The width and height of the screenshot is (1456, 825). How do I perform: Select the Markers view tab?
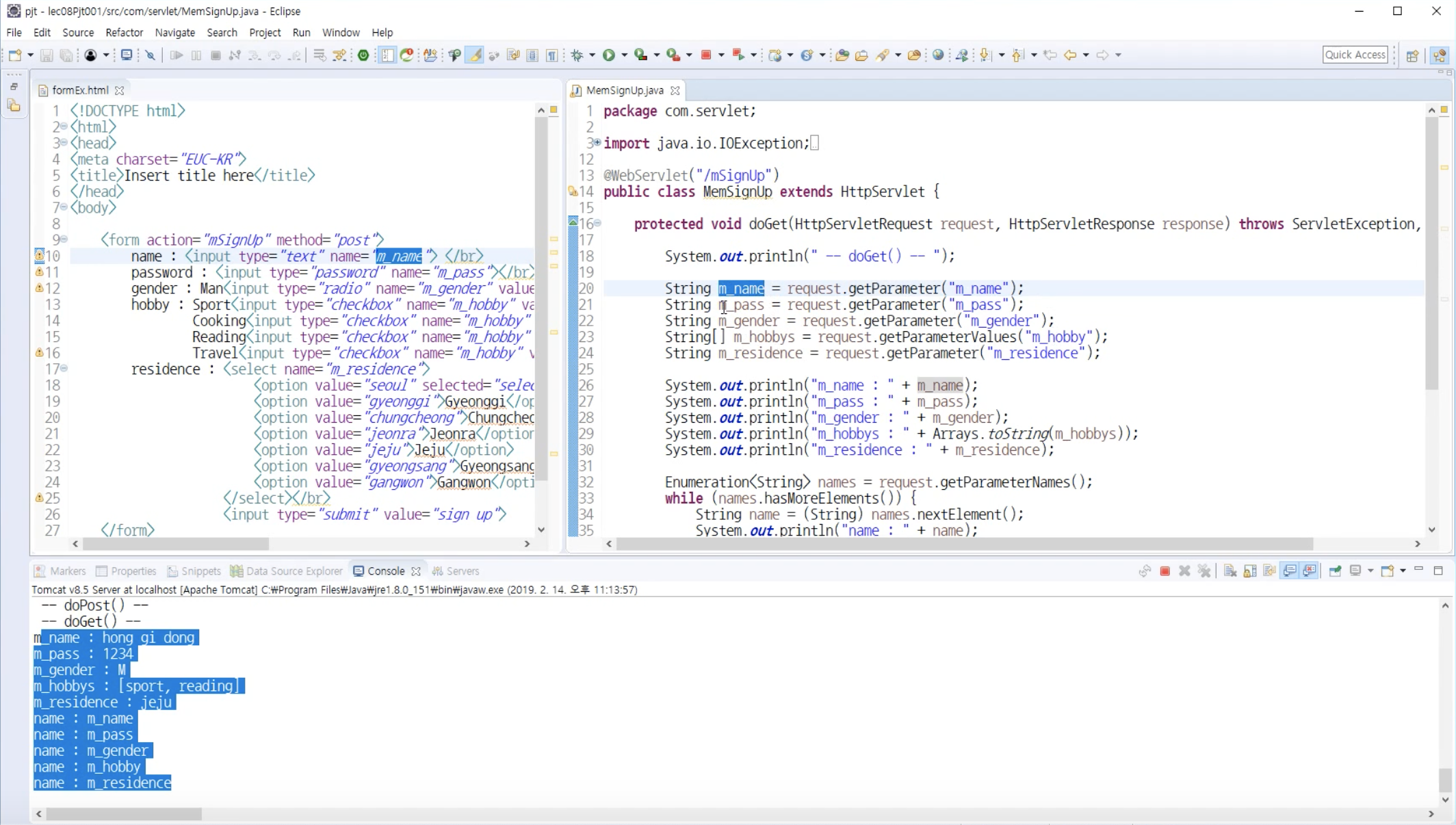click(67, 571)
